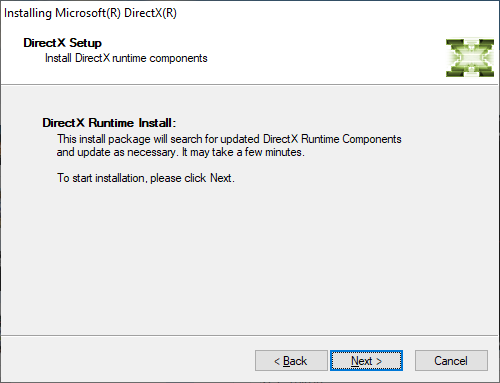Click the DirectX Runtime Install heading

pyautogui.click(x=109, y=123)
